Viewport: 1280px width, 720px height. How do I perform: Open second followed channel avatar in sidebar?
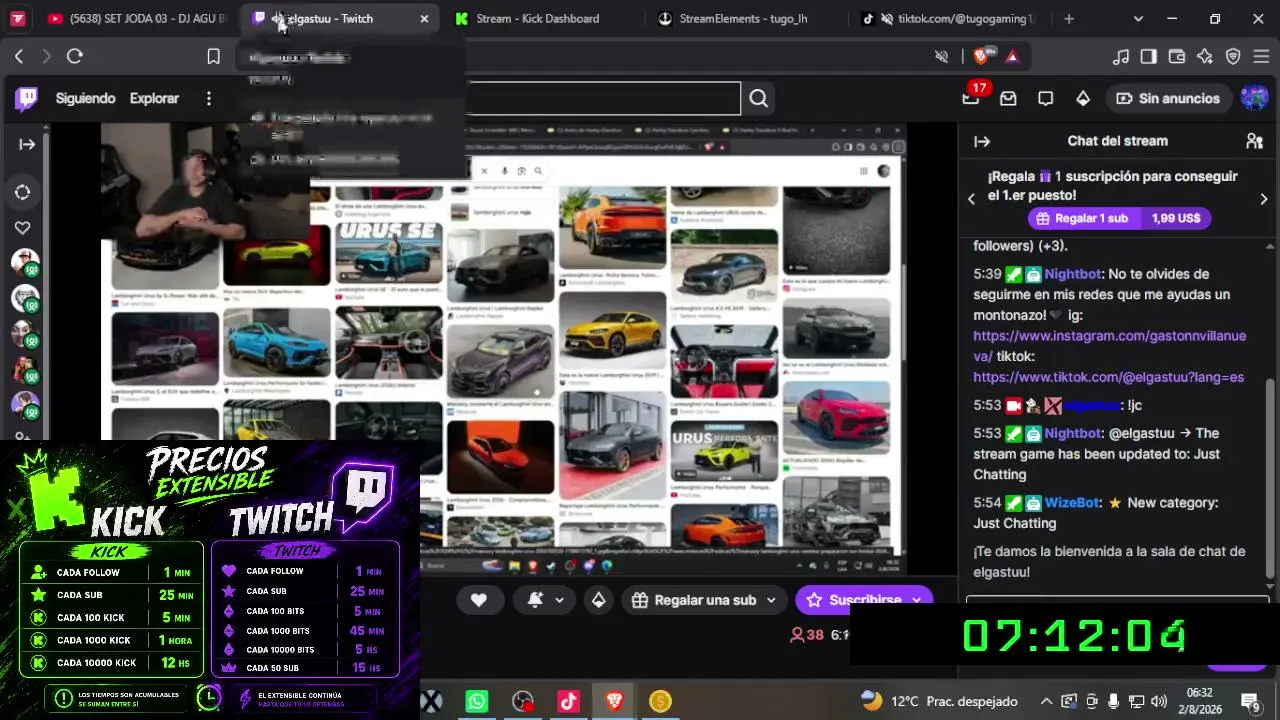point(24,298)
